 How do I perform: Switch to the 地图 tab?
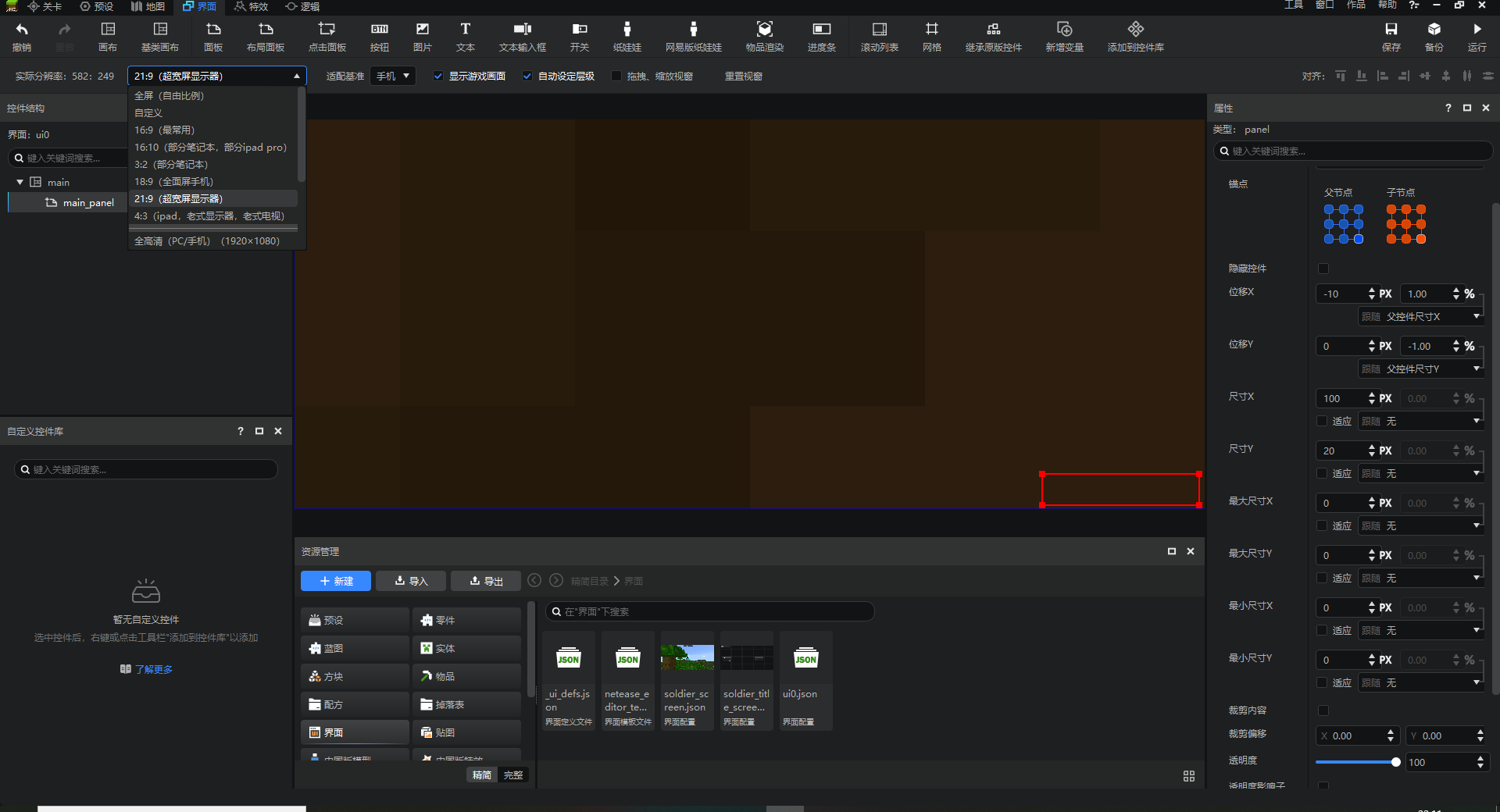pos(148,6)
